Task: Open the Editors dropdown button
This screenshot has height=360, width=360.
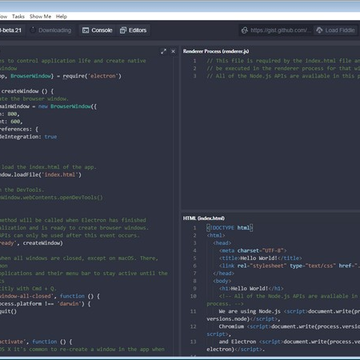Action: [133, 30]
